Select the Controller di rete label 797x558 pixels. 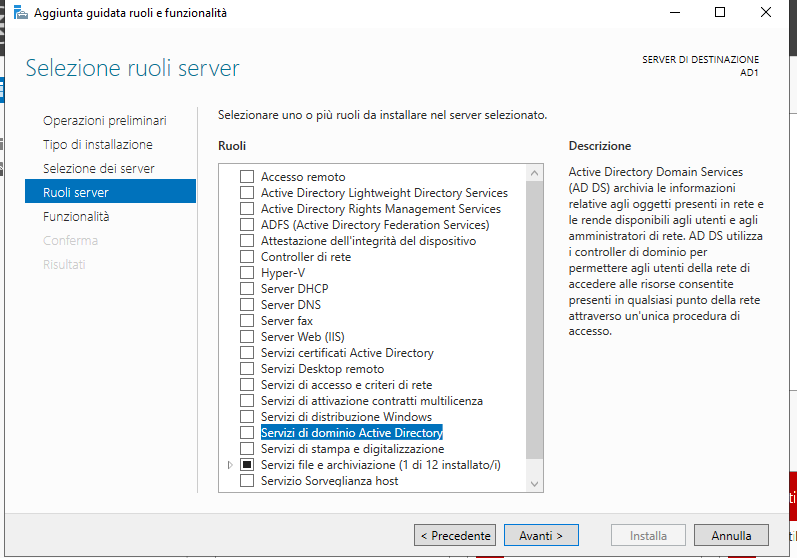point(306,257)
